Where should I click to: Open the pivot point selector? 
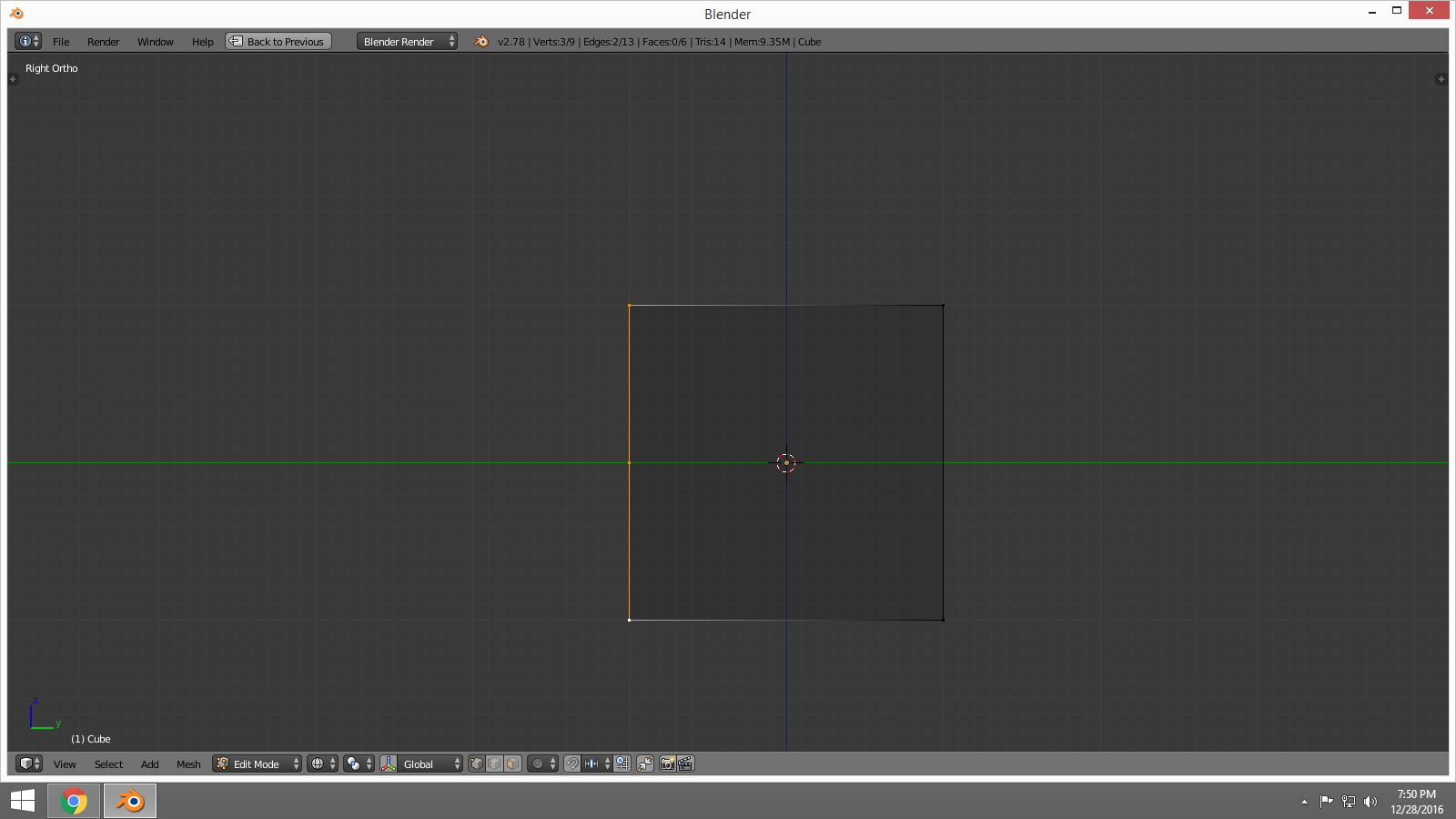(359, 763)
